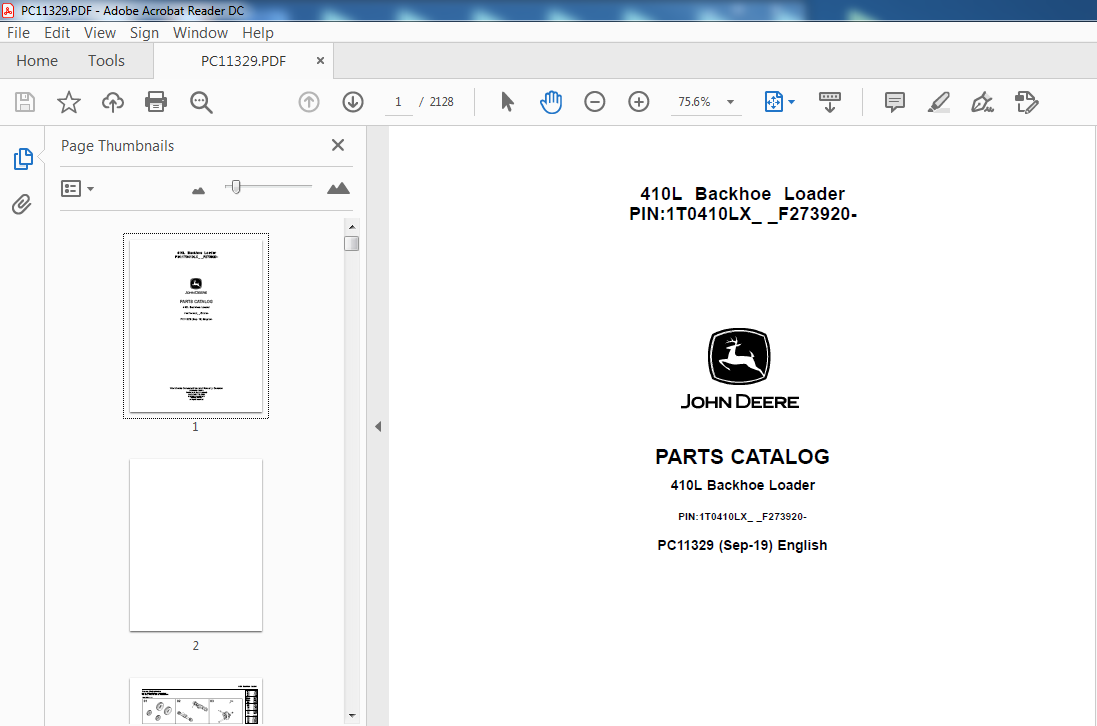Screen dimensions: 1097x726
Task: Collapse navigation pane with left arrow
Action: [378, 426]
